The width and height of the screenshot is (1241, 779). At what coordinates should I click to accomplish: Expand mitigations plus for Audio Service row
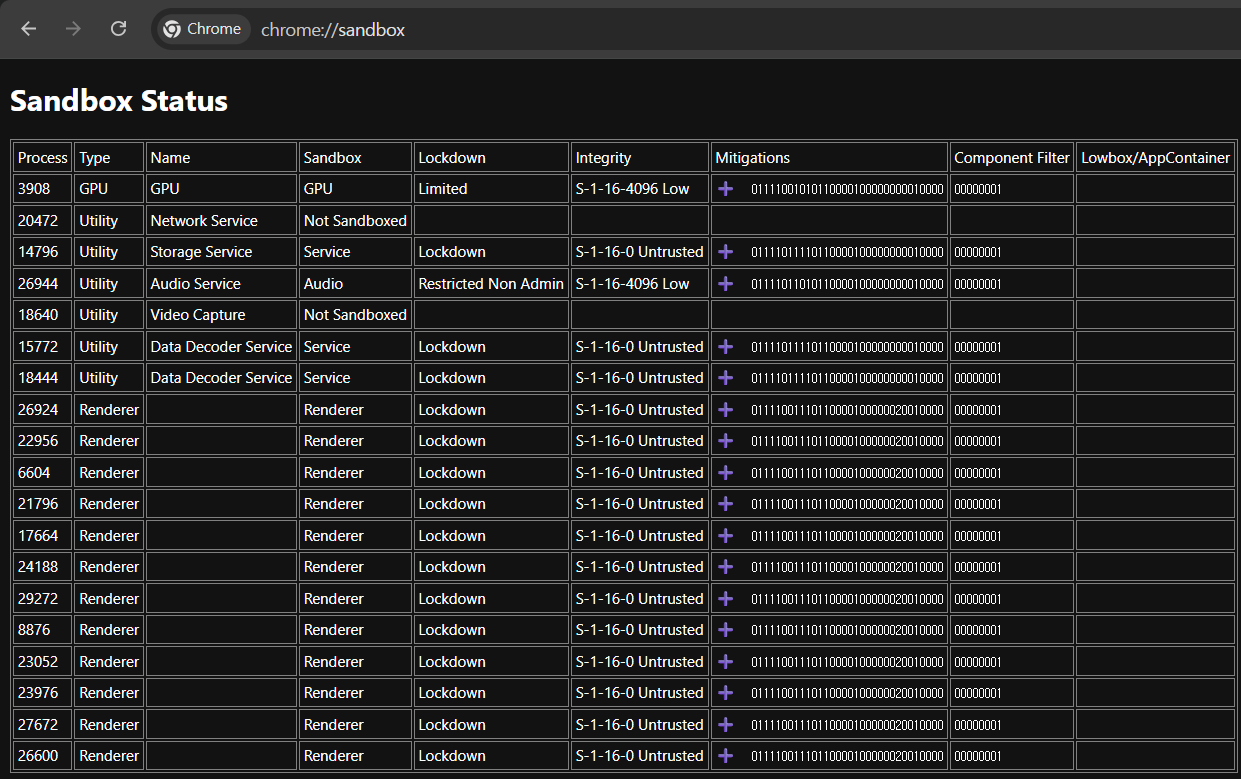pos(726,284)
